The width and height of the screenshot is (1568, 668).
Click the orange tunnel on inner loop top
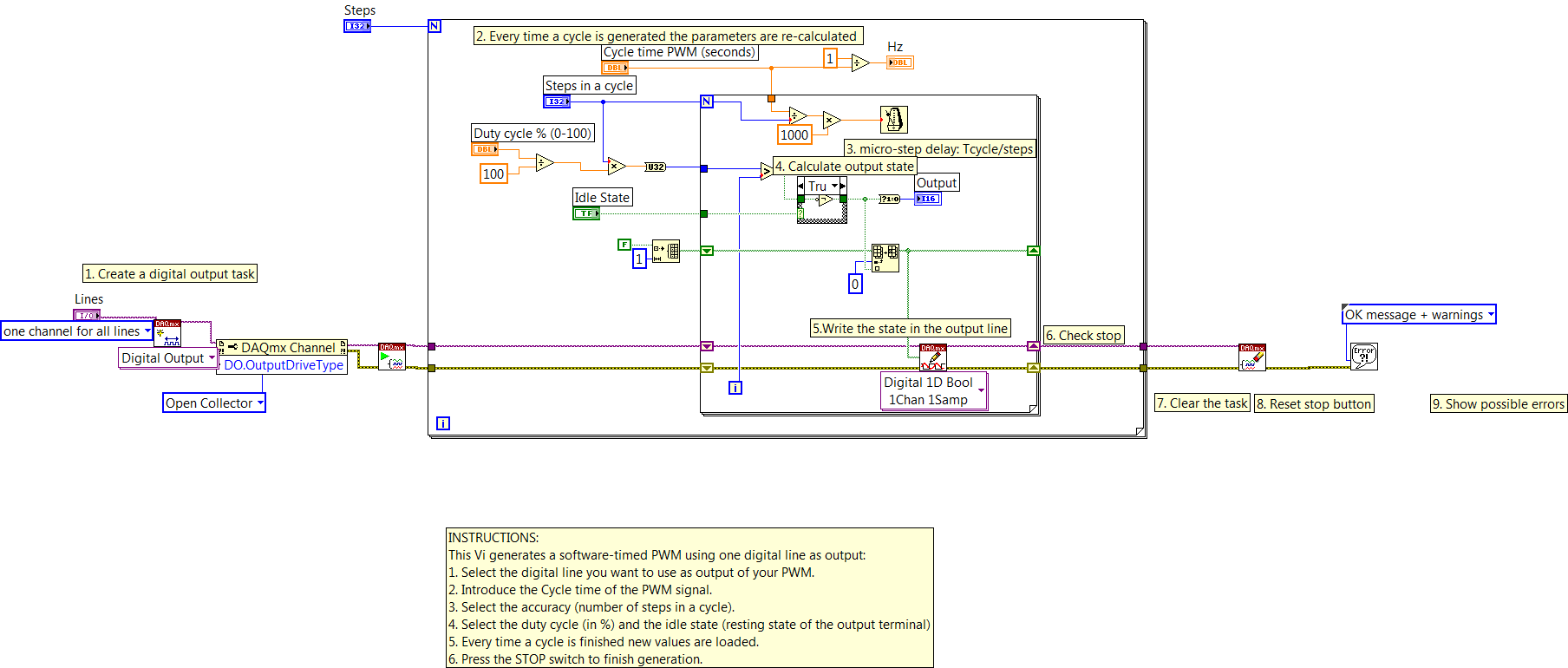click(x=771, y=99)
